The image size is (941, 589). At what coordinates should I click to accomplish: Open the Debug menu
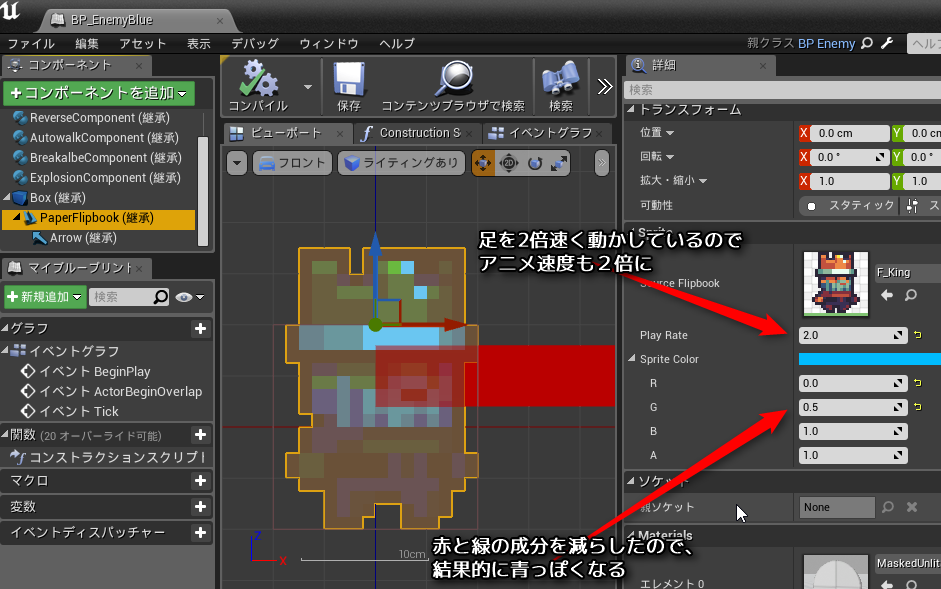(255, 44)
